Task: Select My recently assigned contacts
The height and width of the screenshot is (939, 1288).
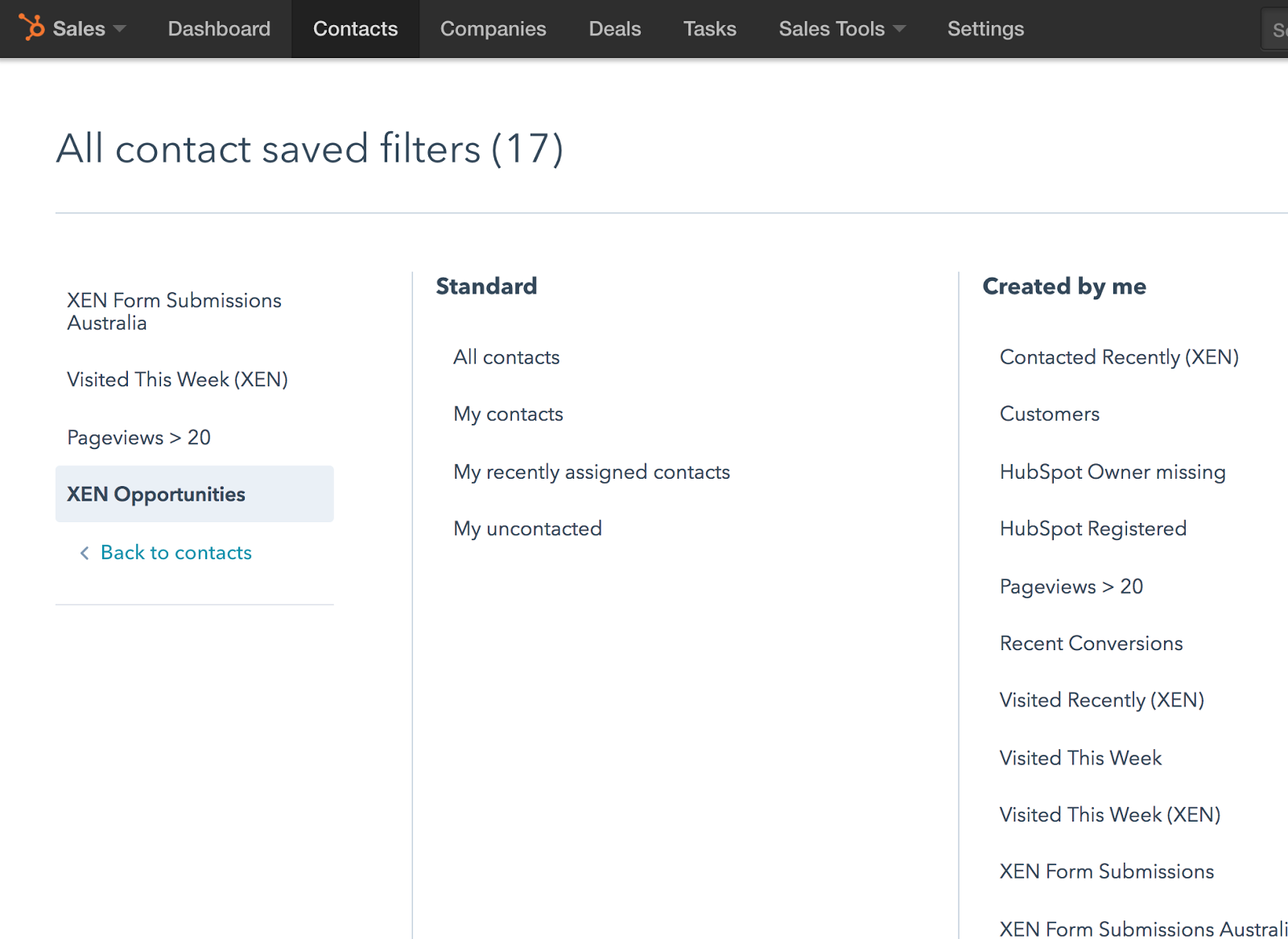Action: pyautogui.click(x=591, y=472)
